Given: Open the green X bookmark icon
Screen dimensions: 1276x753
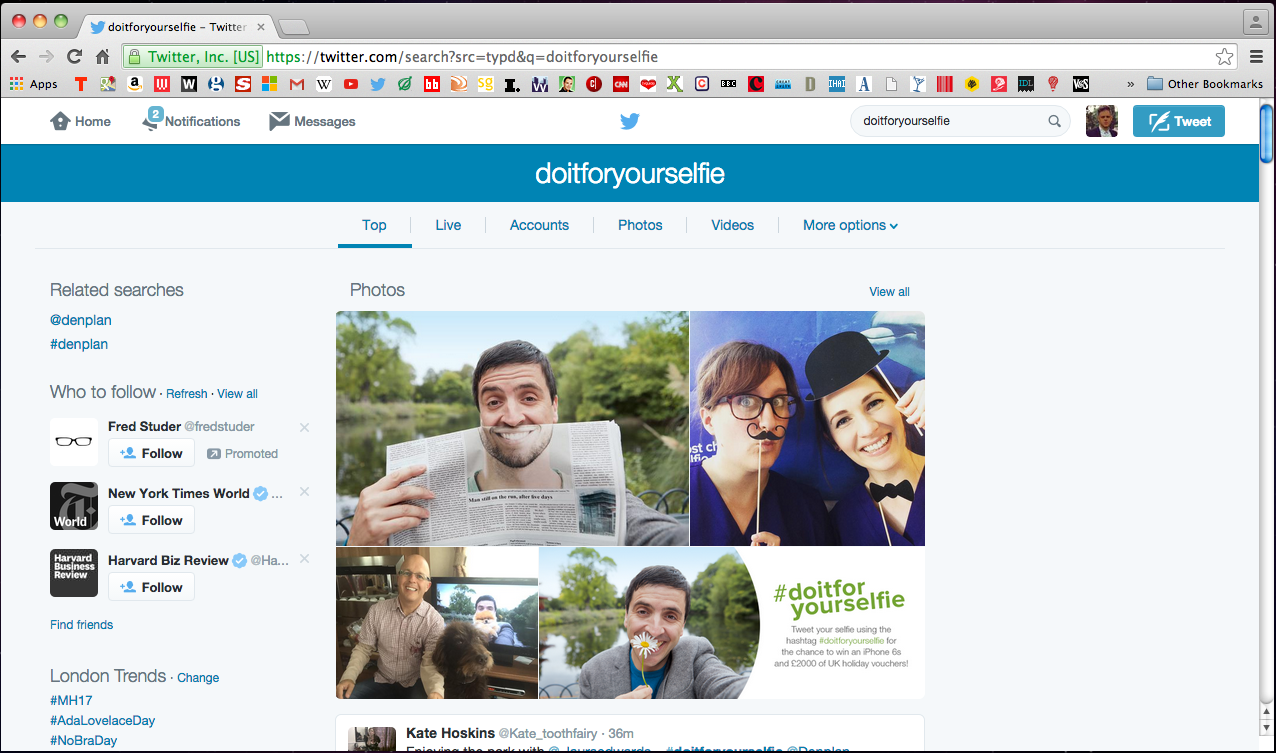Looking at the screenshot, I should coord(675,84).
